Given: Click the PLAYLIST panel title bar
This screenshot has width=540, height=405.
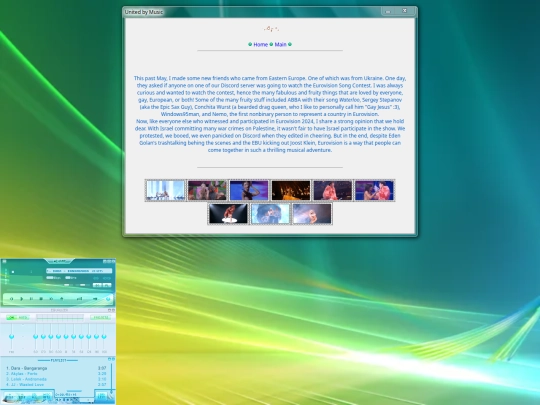Looking at the screenshot, I should coord(58,360).
